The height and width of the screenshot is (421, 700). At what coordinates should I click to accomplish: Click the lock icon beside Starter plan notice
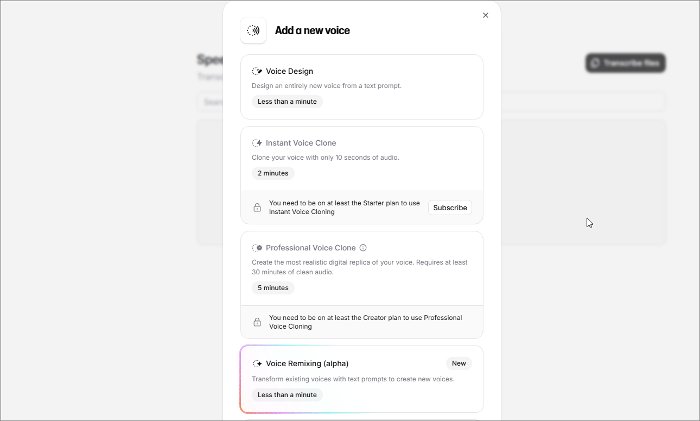pyautogui.click(x=257, y=207)
